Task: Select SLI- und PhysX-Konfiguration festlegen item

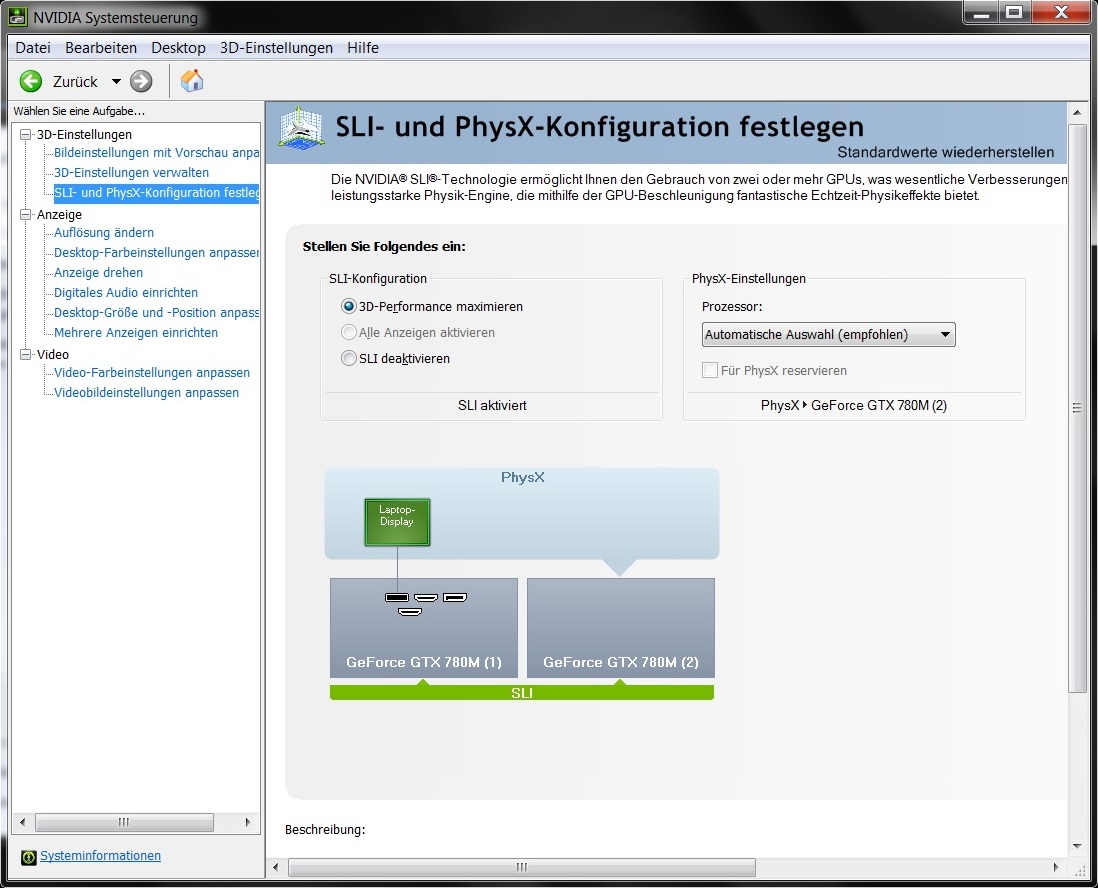Action: [156, 193]
